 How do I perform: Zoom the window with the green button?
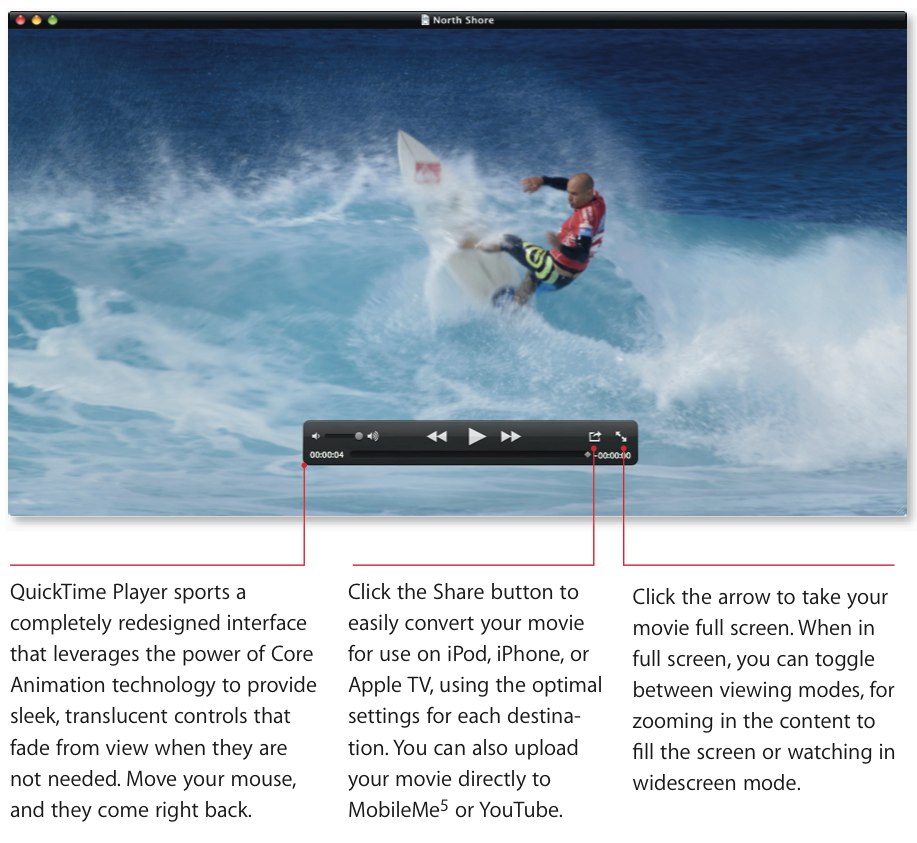point(53,20)
